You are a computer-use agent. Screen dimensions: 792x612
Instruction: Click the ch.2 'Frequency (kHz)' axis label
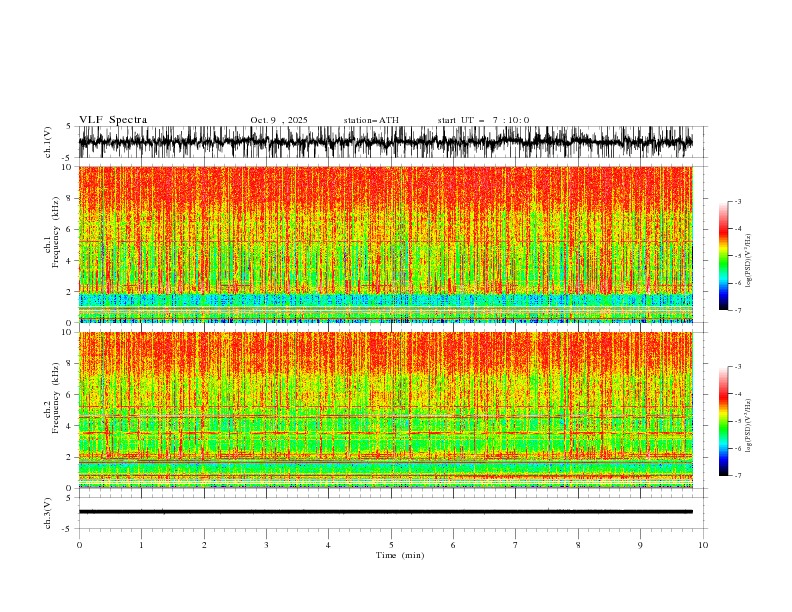(56, 398)
